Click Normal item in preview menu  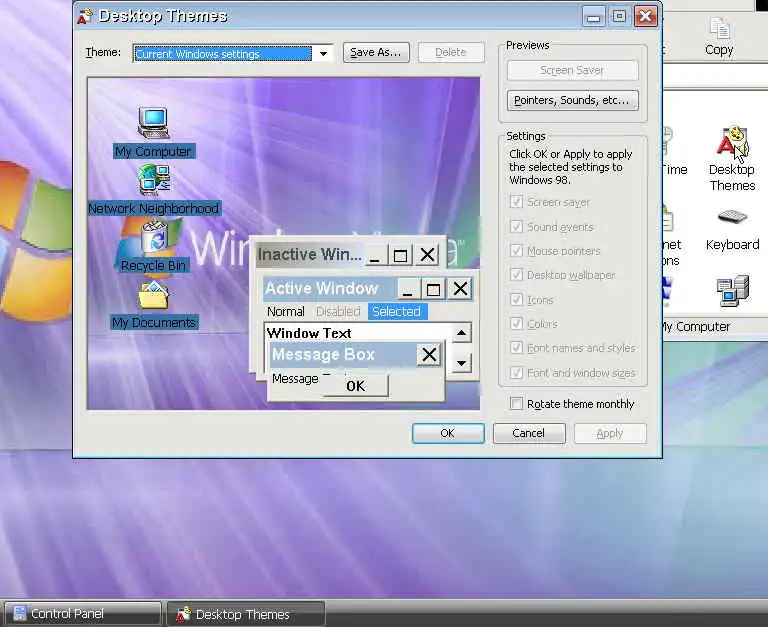point(286,312)
